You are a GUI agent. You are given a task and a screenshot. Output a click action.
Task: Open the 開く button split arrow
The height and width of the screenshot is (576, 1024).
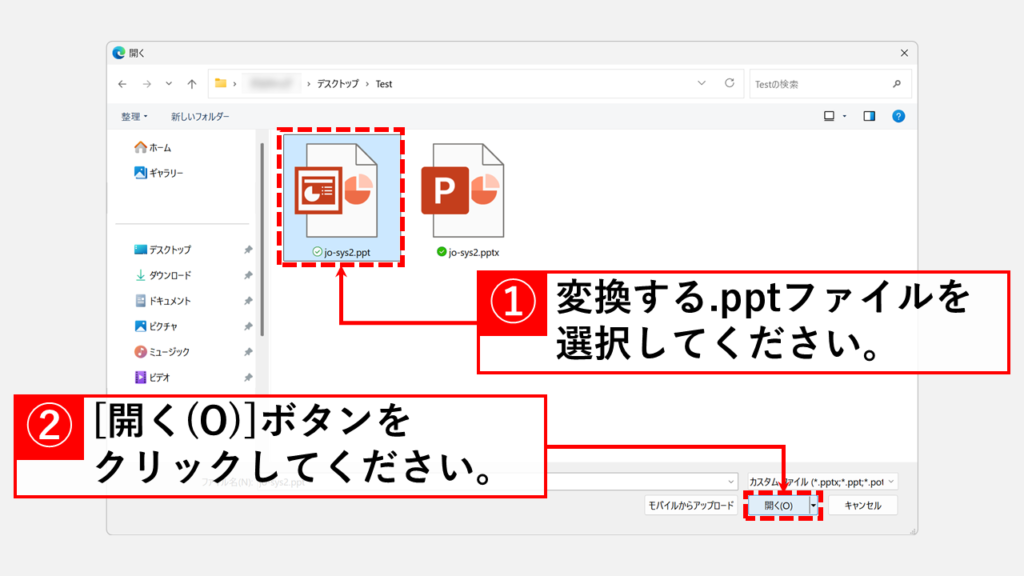tap(813, 505)
